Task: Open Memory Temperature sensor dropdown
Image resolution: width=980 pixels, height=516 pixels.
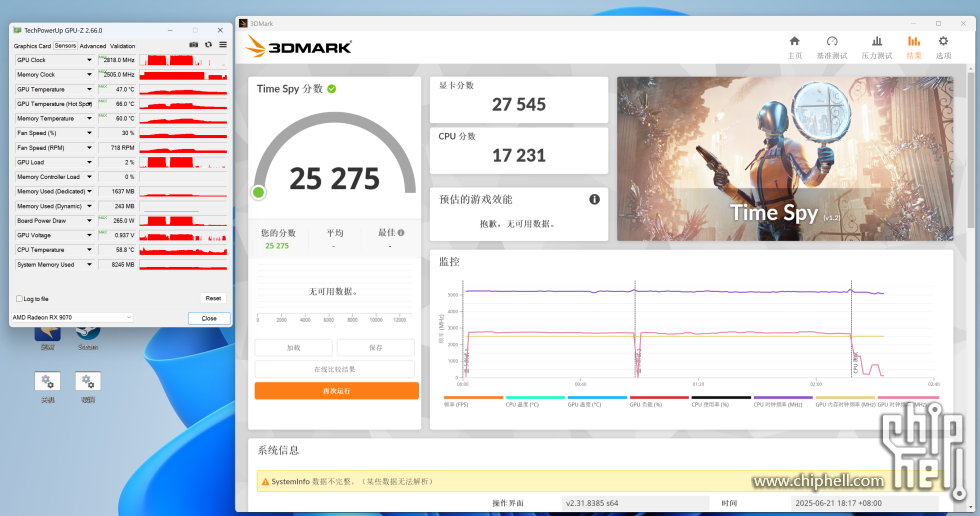Action: click(89, 119)
